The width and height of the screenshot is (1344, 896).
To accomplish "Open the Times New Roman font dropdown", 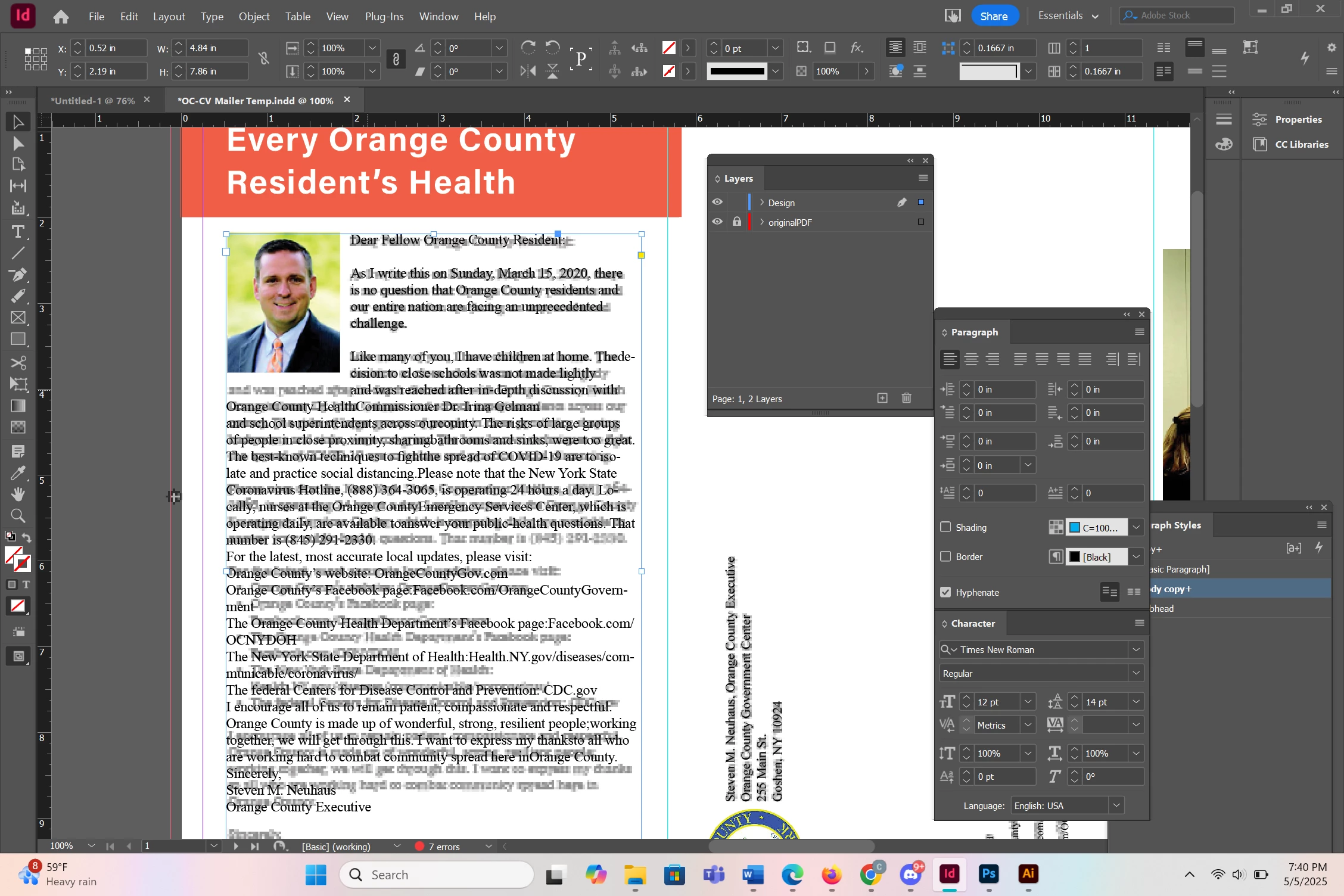I will (1135, 649).
